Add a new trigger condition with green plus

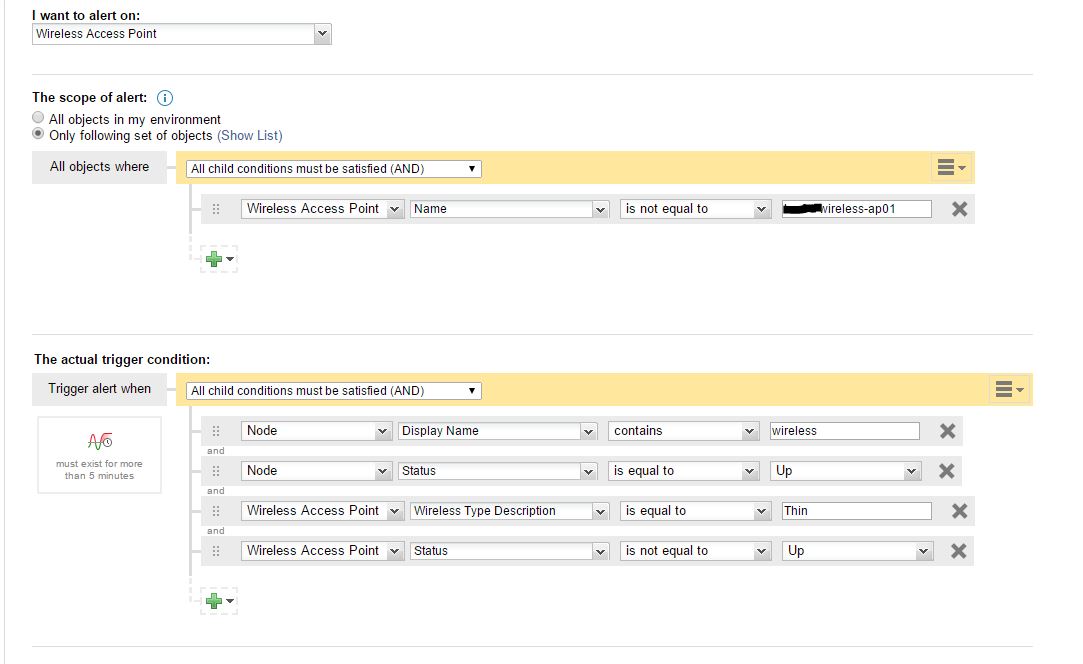219,600
